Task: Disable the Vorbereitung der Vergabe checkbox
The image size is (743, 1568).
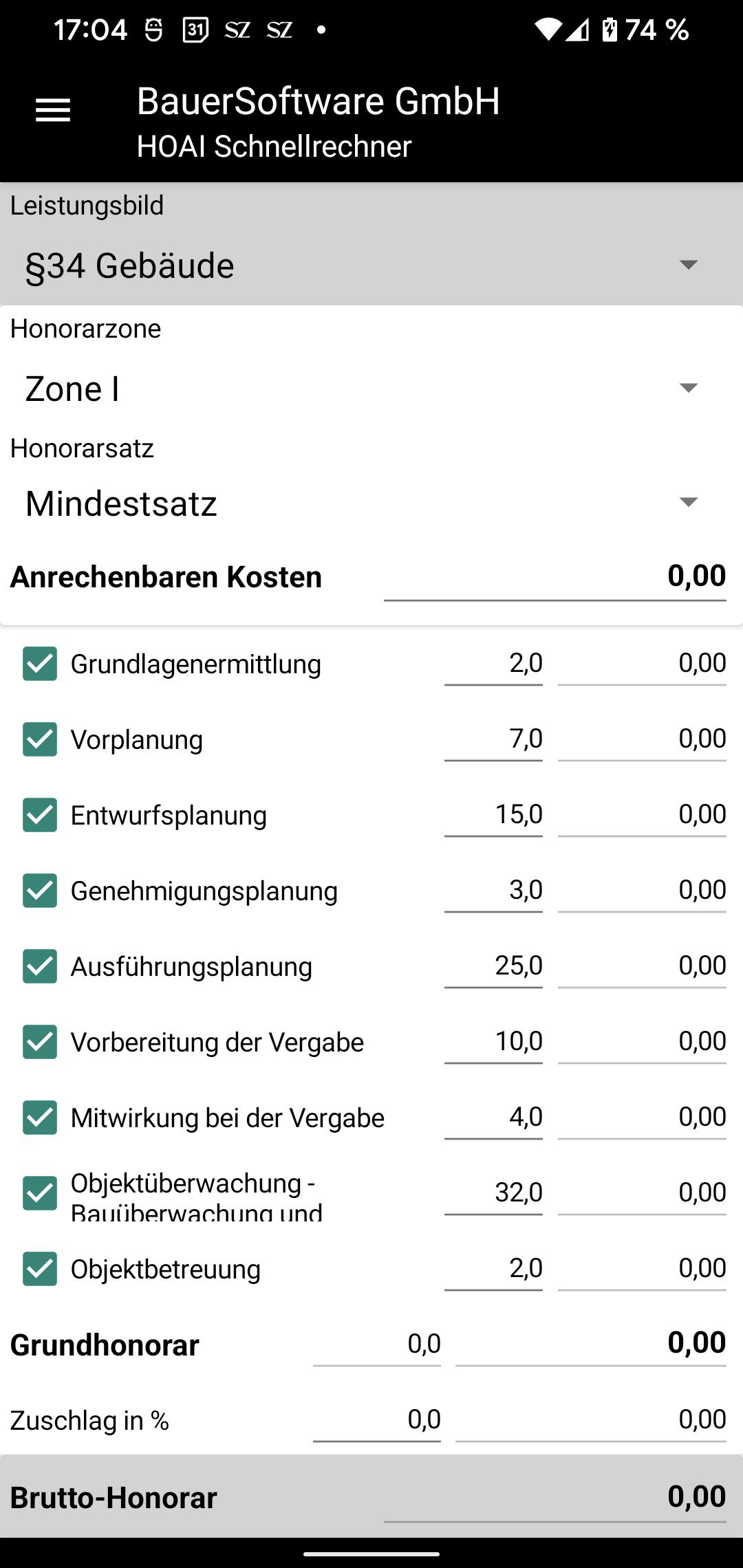Action: (40, 1042)
